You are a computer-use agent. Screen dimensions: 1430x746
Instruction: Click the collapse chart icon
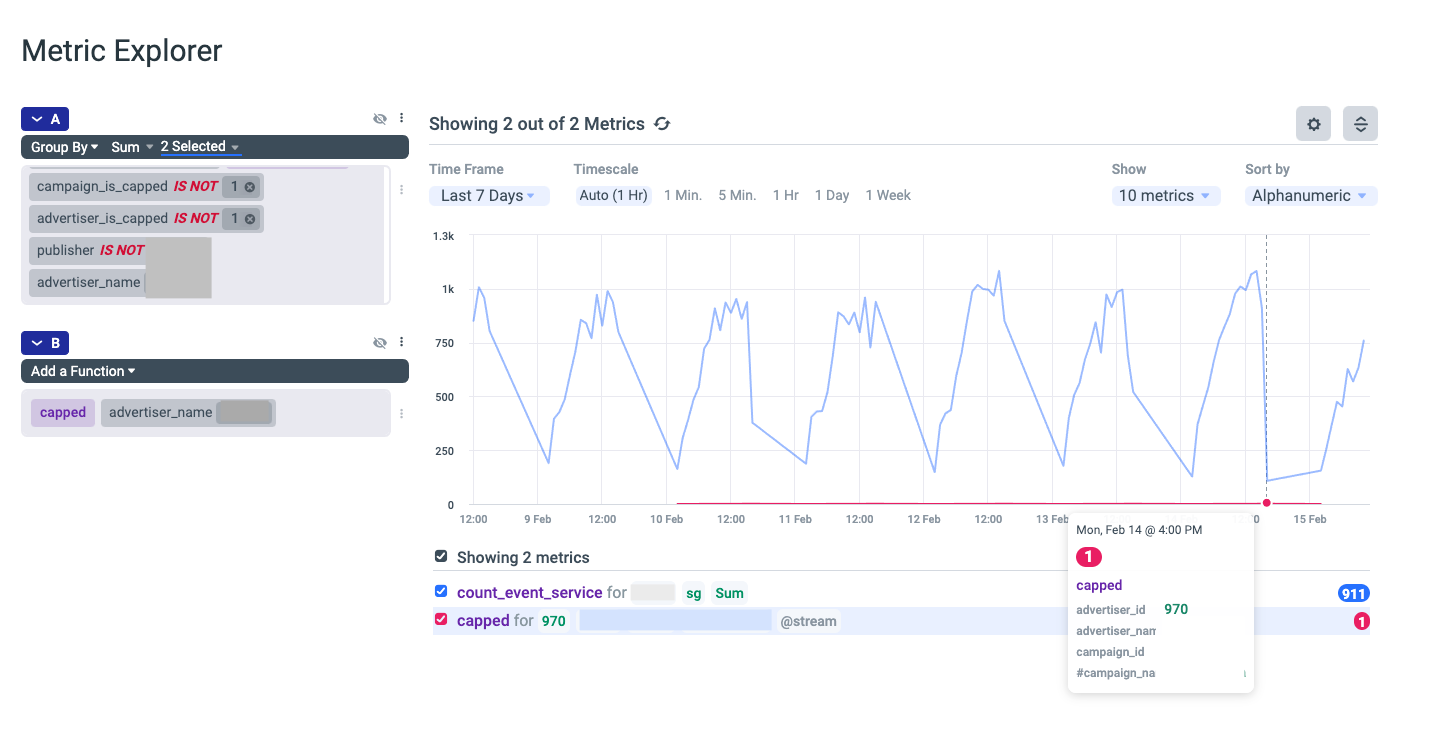tap(1360, 124)
